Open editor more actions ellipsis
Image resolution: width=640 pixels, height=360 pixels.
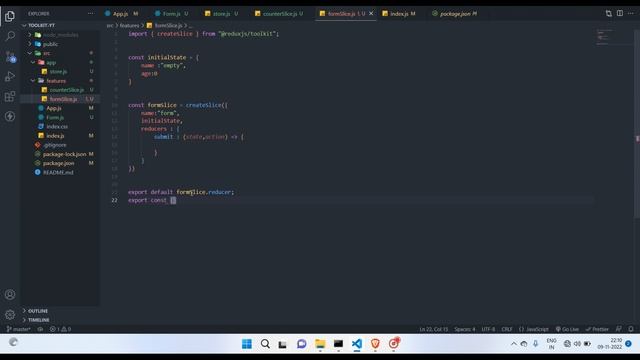click(631, 13)
